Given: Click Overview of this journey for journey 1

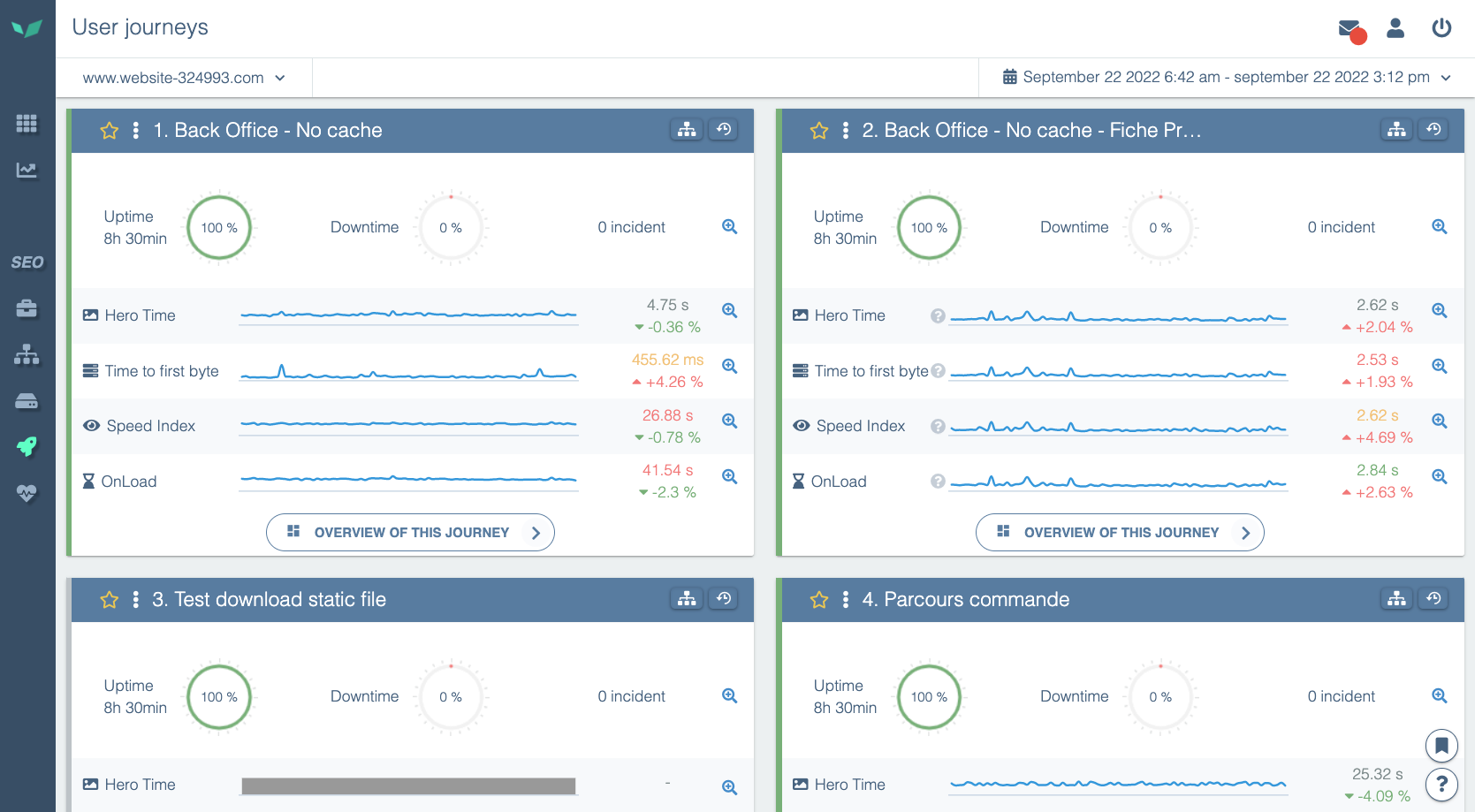Looking at the screenshot, I should 410,533.
